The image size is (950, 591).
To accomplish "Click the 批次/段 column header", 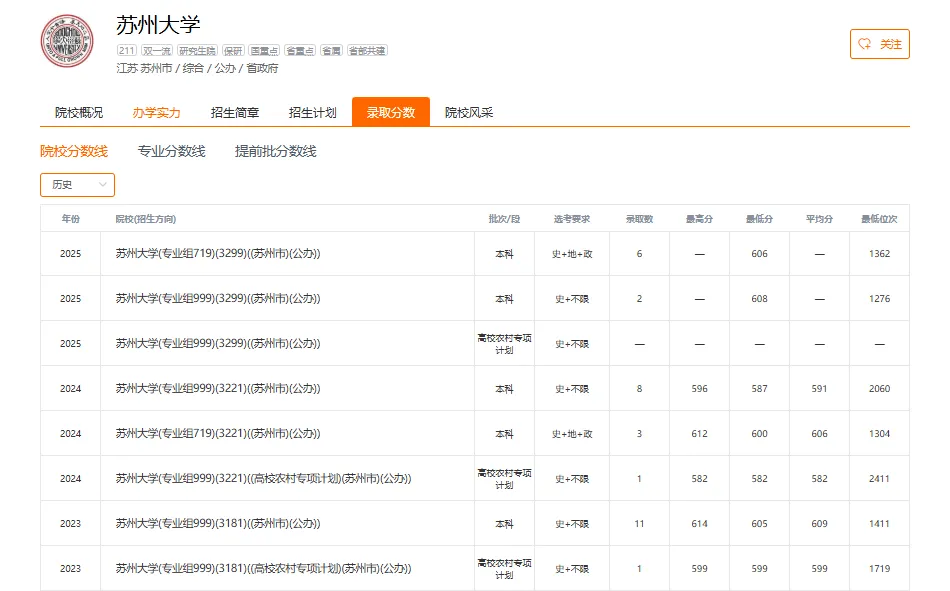I will (x=504, y=219).
